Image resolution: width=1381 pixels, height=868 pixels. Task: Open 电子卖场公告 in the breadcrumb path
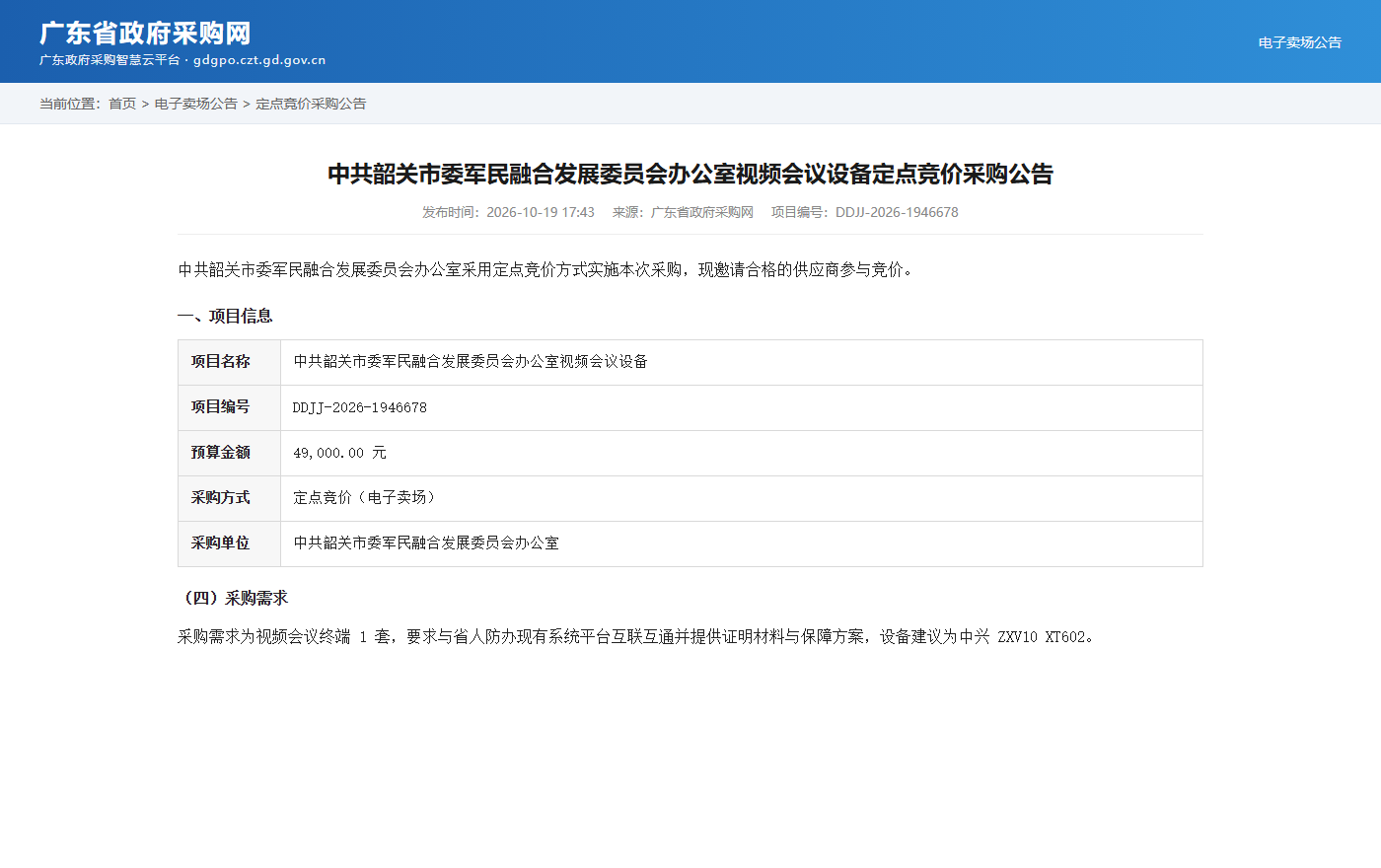[x=196, y=104]
